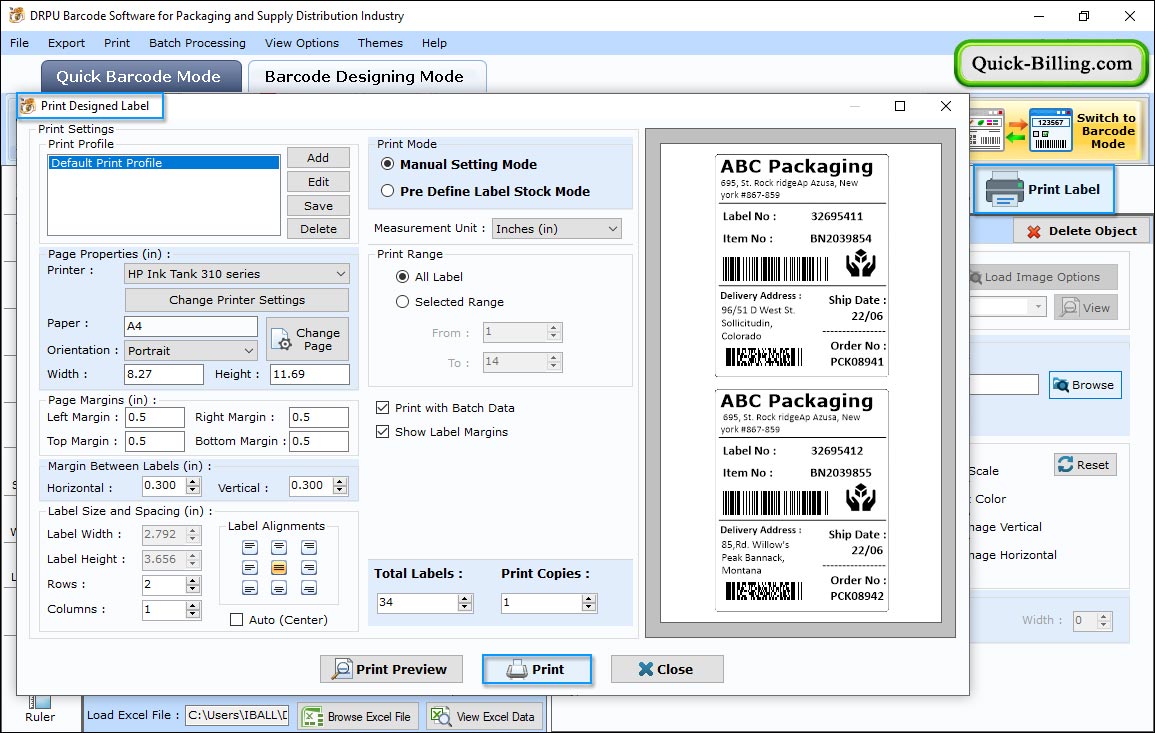The width and height of the screenshot is (1155, 733).
Task: Open the Orientation dropdown
Action: tap(191, 351)
